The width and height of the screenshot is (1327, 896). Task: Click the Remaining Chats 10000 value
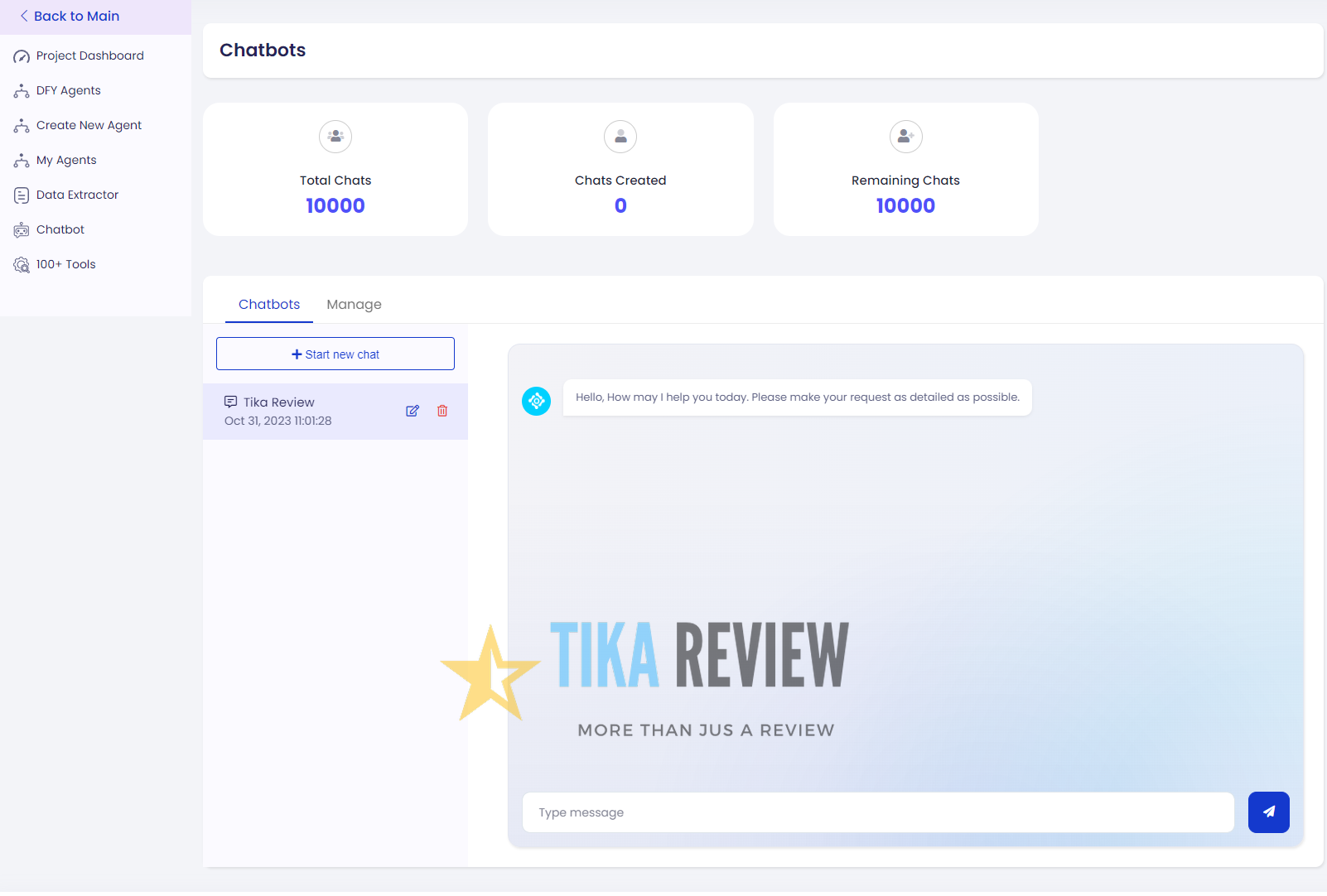905,205
